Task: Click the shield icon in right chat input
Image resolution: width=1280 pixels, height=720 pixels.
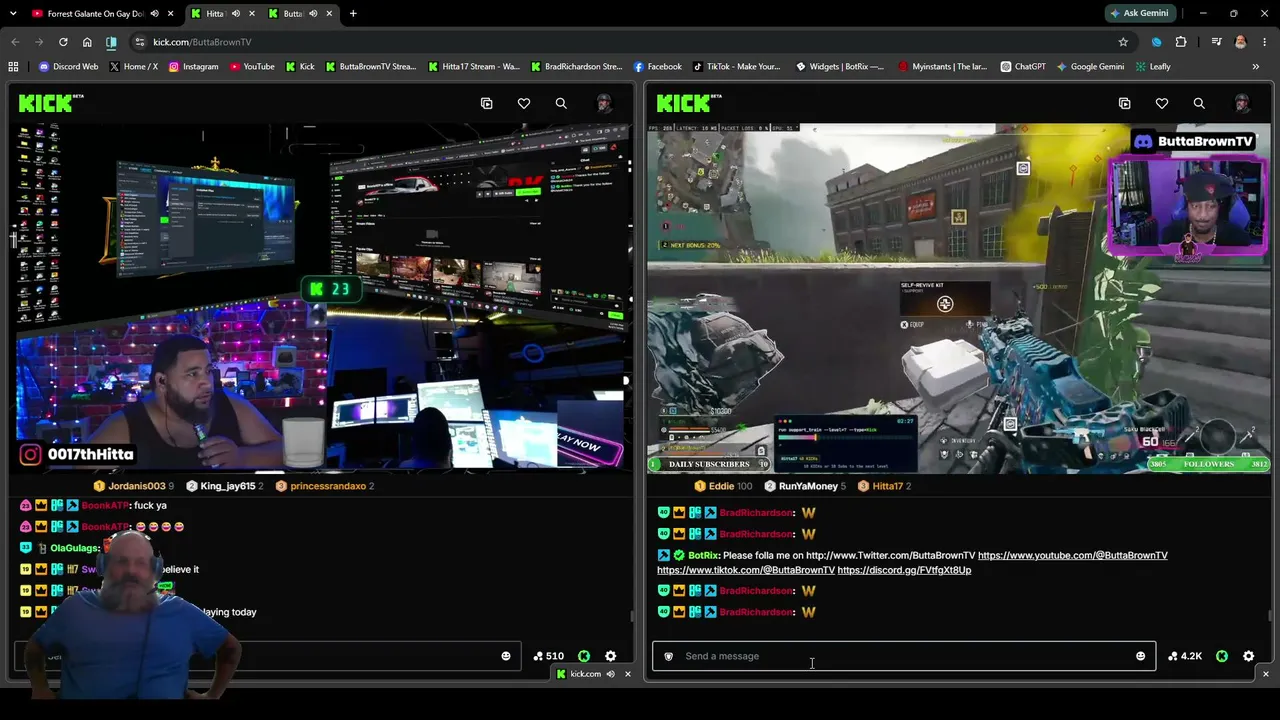Action: [669, 656]
